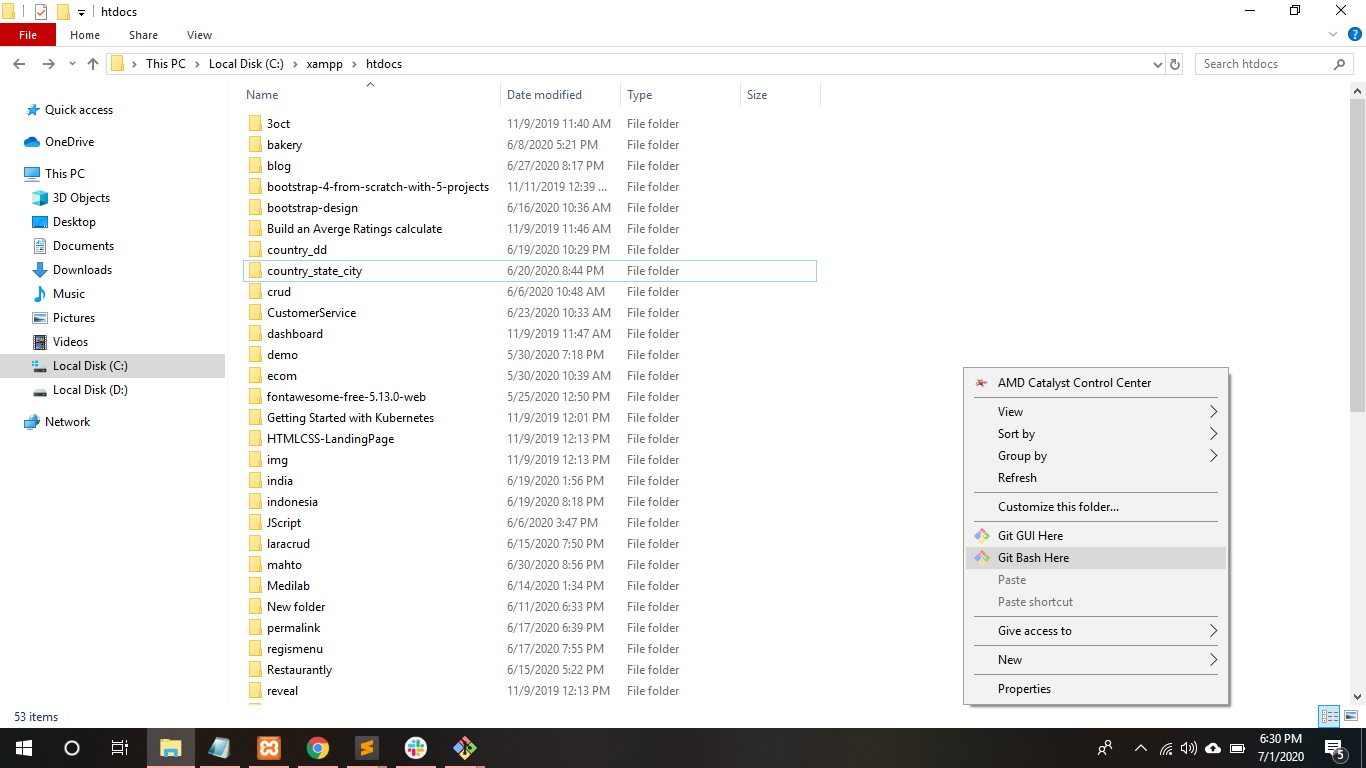Open the File ribbon tab

coord(28,35)
